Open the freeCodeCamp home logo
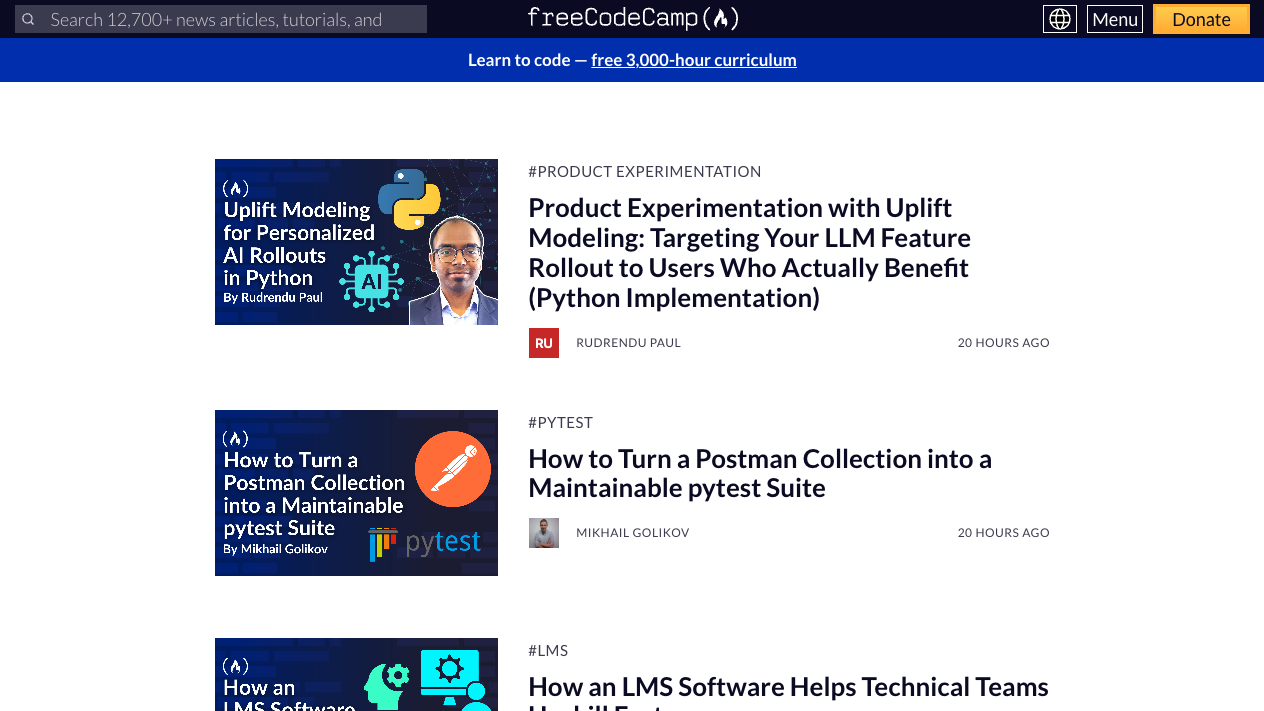Viewport: 1264px width, 711px height. tap(633, 18)
